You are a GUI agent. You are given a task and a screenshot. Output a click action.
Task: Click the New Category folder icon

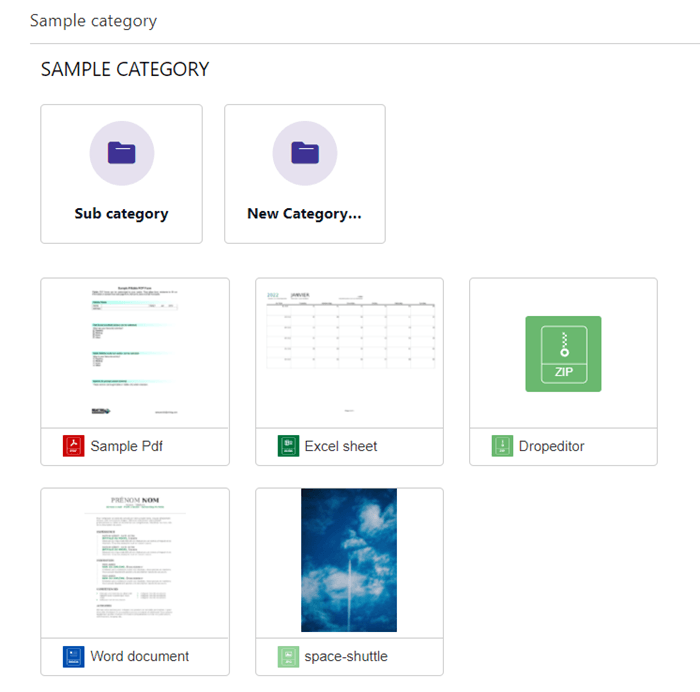click(x=304, y=153)
